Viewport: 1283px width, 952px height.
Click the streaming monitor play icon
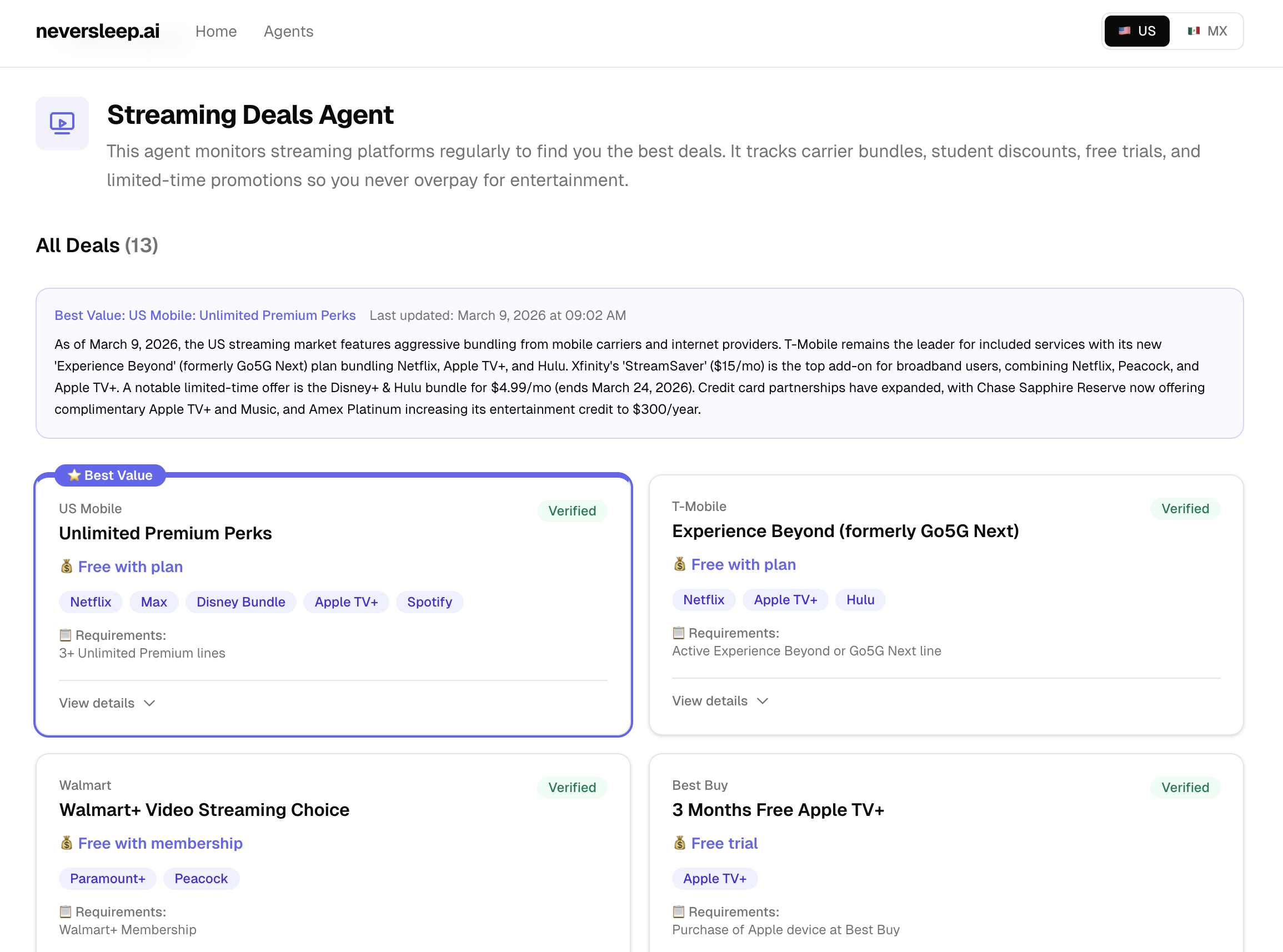[x=62, y=123]
